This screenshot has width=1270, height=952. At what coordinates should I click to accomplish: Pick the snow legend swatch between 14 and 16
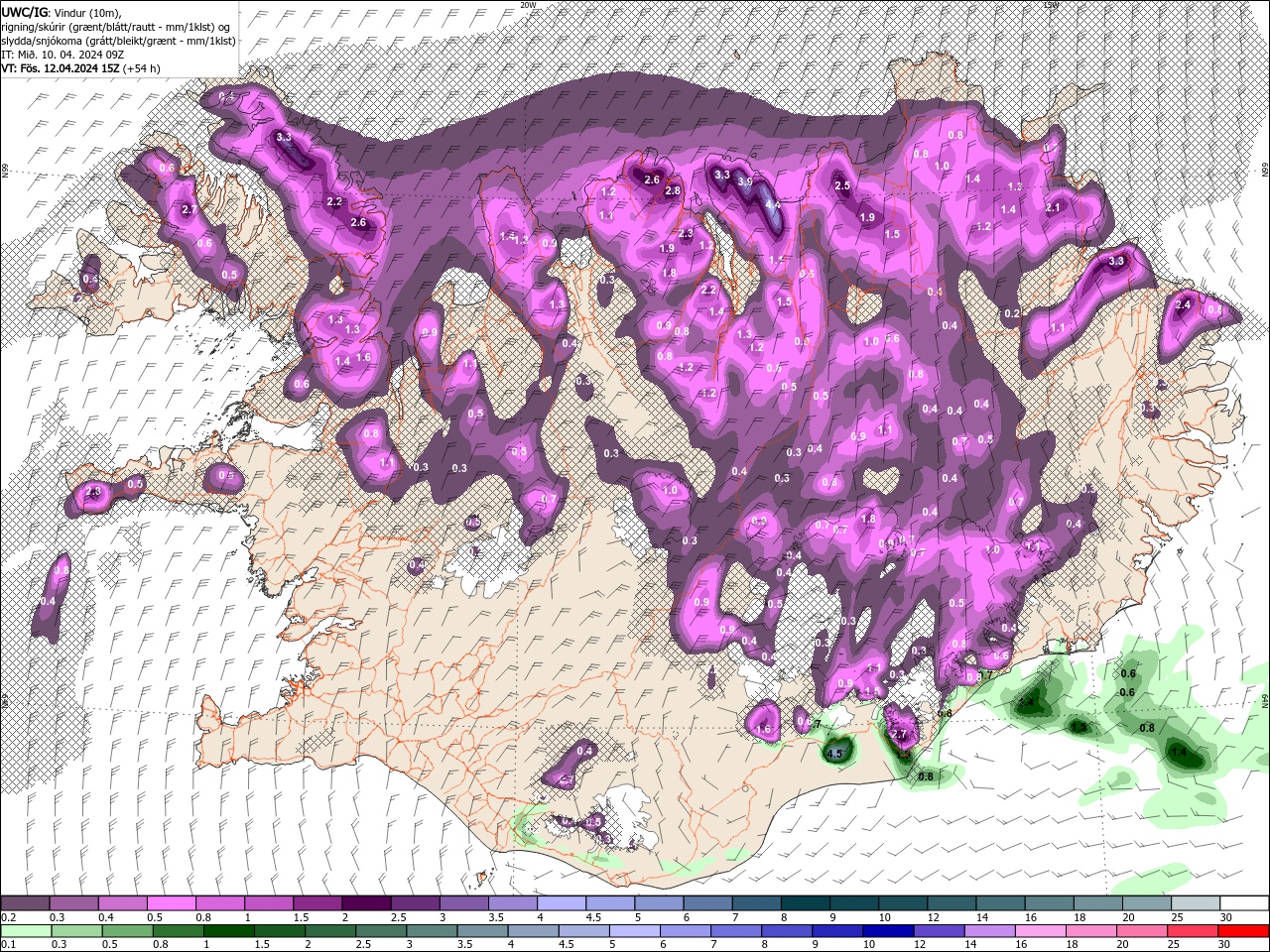(1000, 903)
